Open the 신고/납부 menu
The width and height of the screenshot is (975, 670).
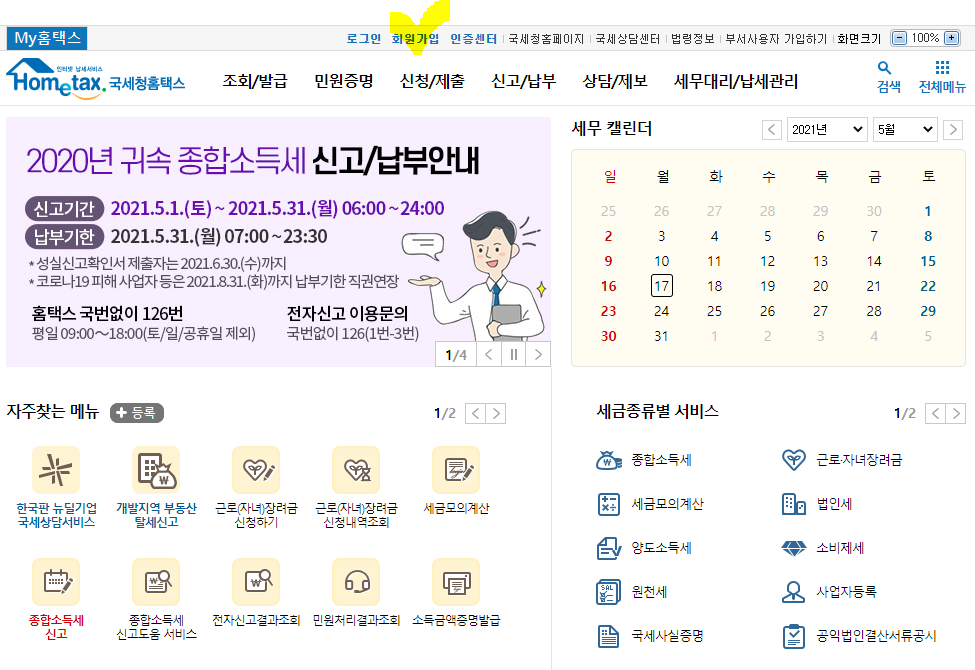pos(524,81)
